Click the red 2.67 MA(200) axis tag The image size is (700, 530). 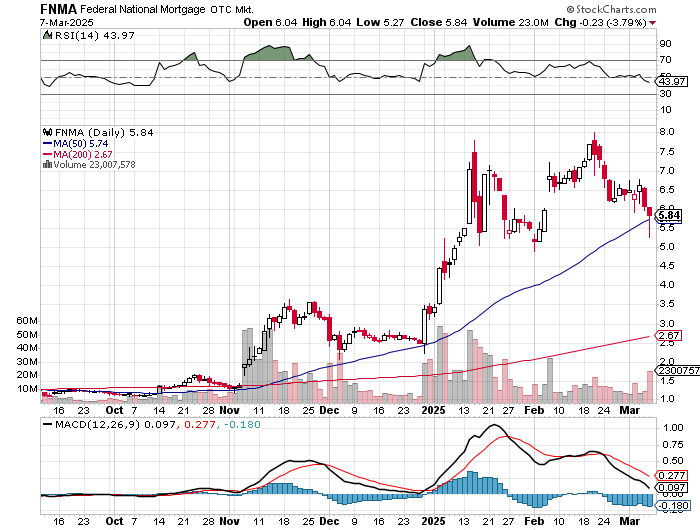click(668, 336)
